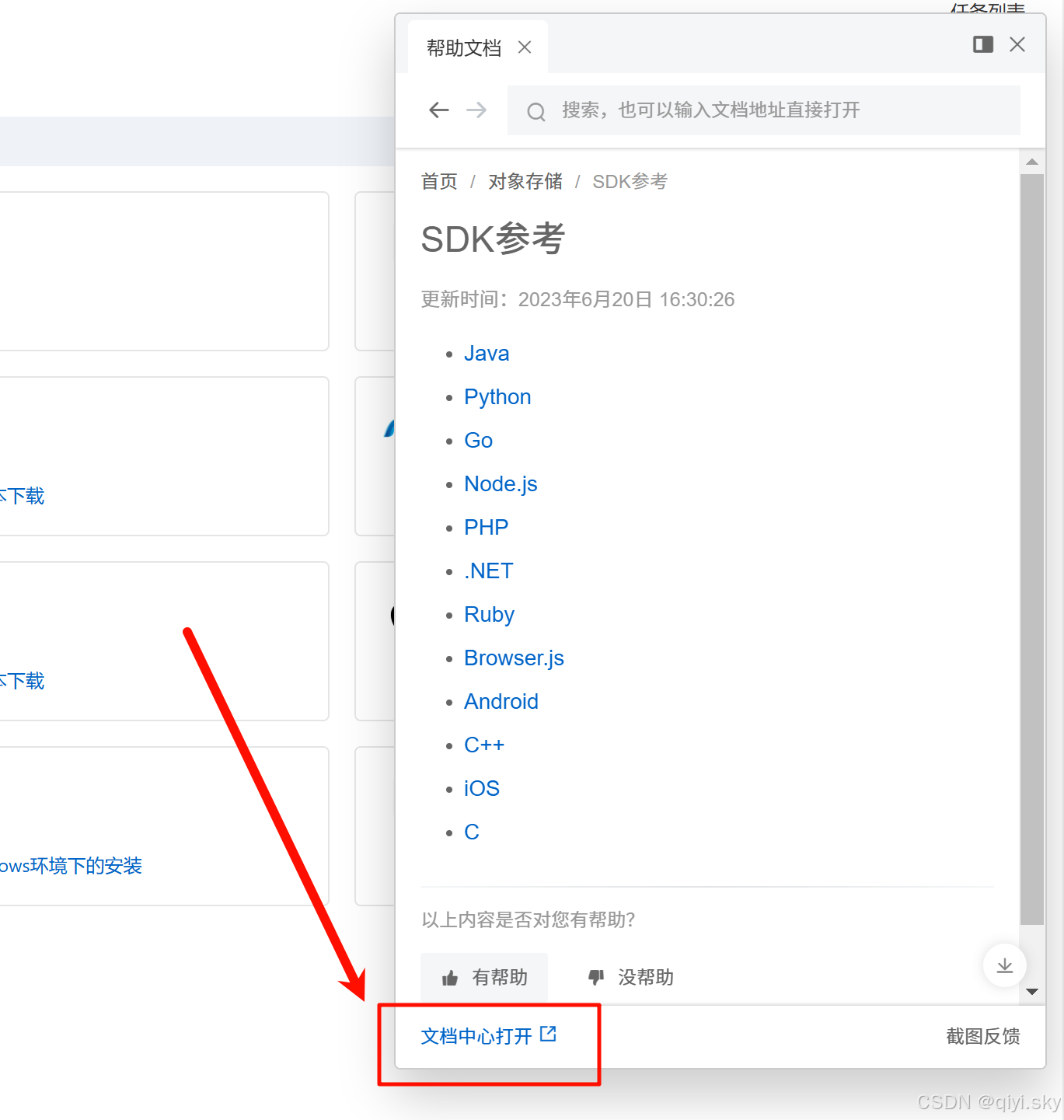Image resolution: width=1064 pixels, height=1120 pixels.
Task: Click the back navigation arrow
Action: click(x=438, y=110)
